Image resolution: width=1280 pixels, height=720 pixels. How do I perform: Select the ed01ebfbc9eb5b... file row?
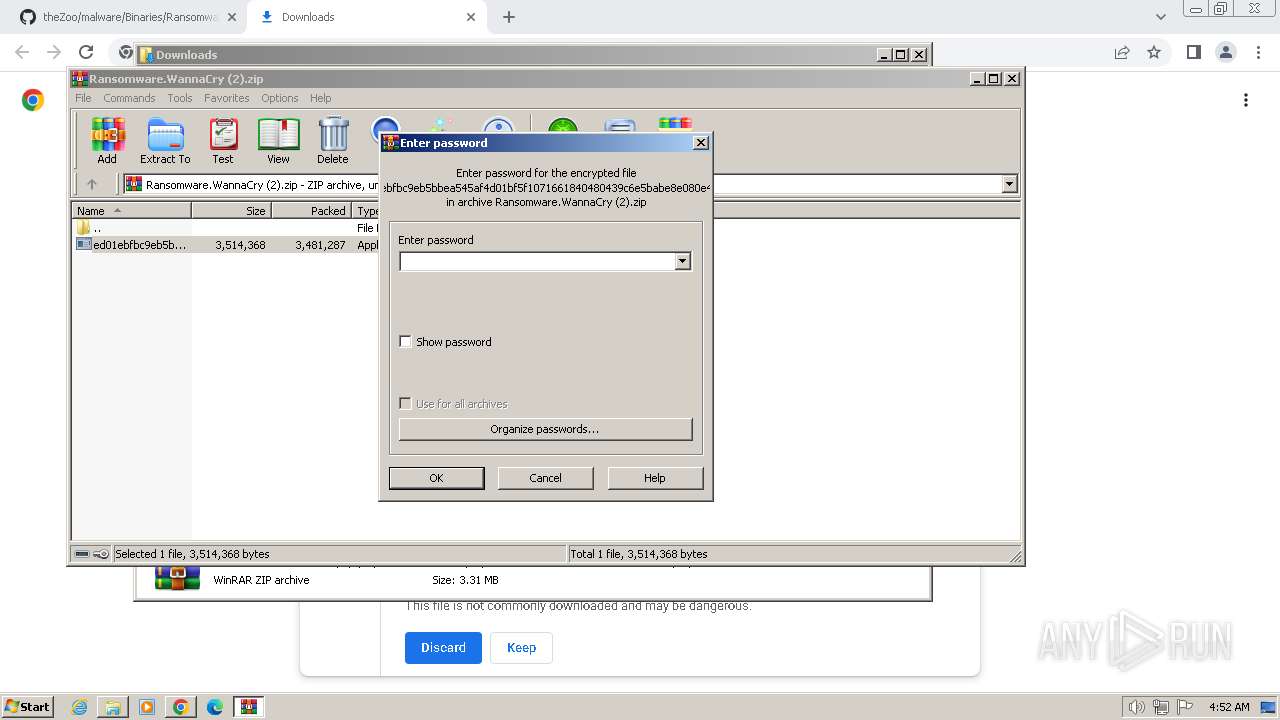227,245
